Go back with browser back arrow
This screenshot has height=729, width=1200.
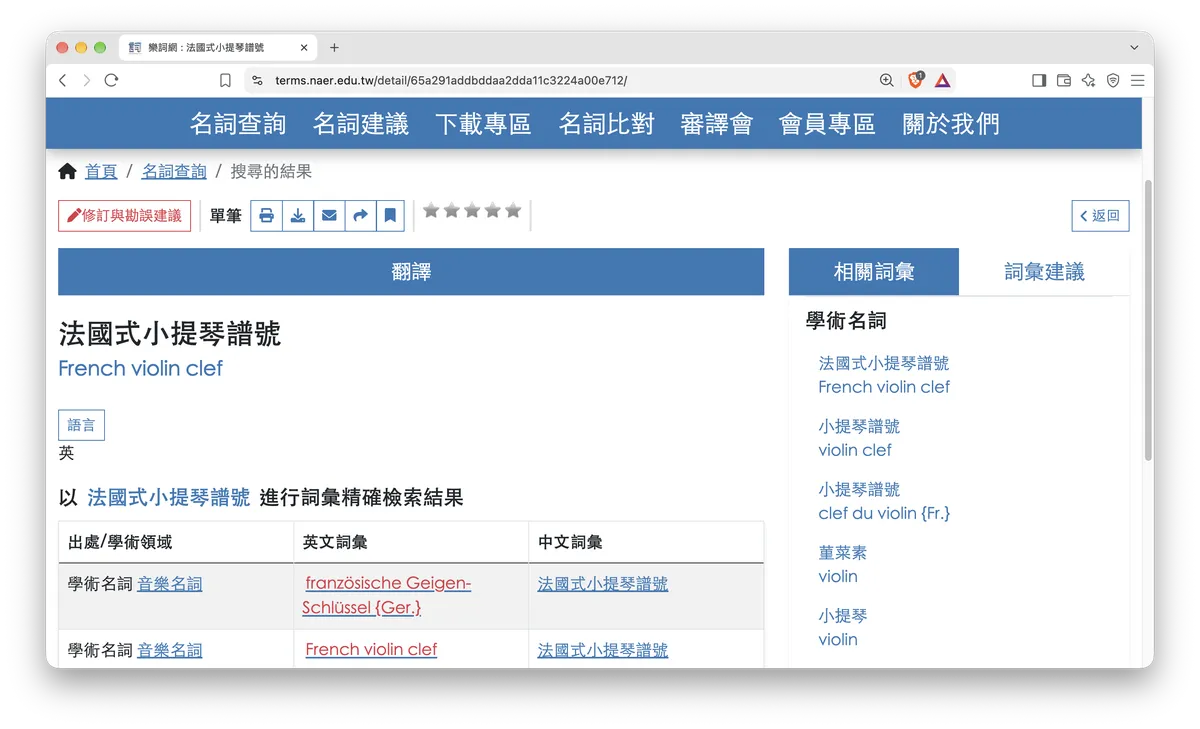coord(63,80)
